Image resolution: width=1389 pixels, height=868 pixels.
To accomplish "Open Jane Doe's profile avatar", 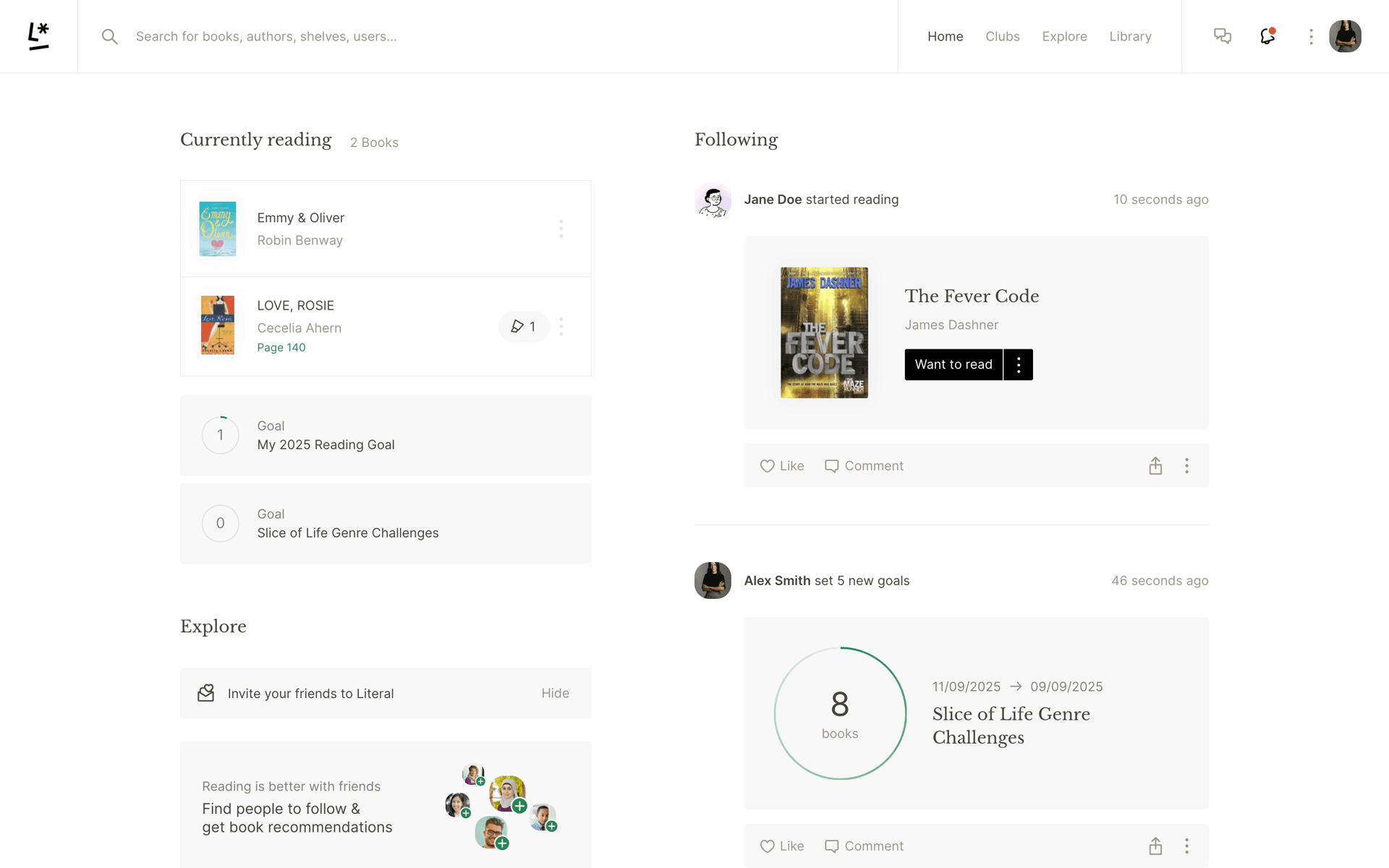I will (713, 200).
